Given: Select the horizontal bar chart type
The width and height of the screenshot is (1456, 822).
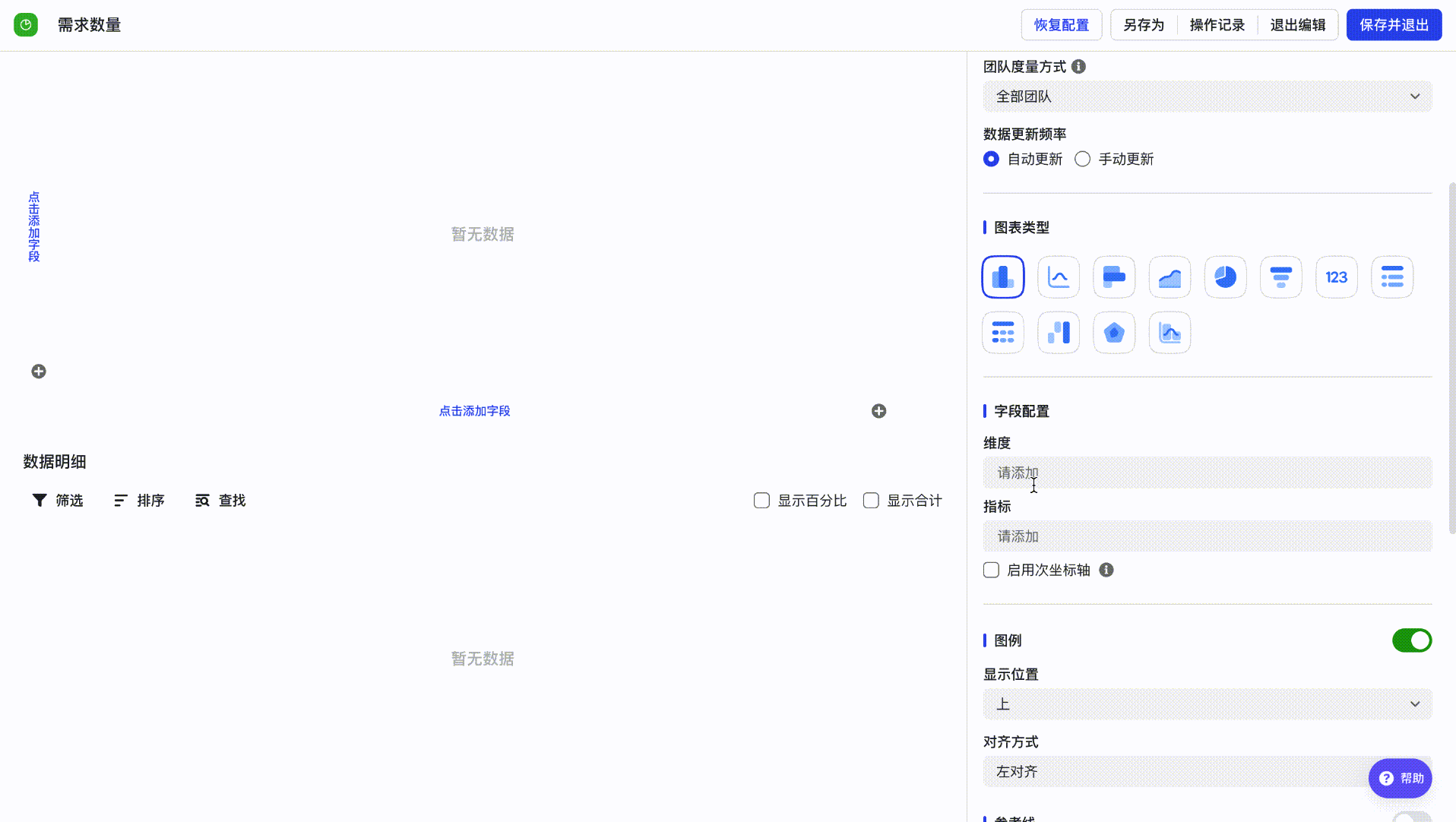Looking at the screenshot, I should pyautogui.click(x=1113, y=277).
